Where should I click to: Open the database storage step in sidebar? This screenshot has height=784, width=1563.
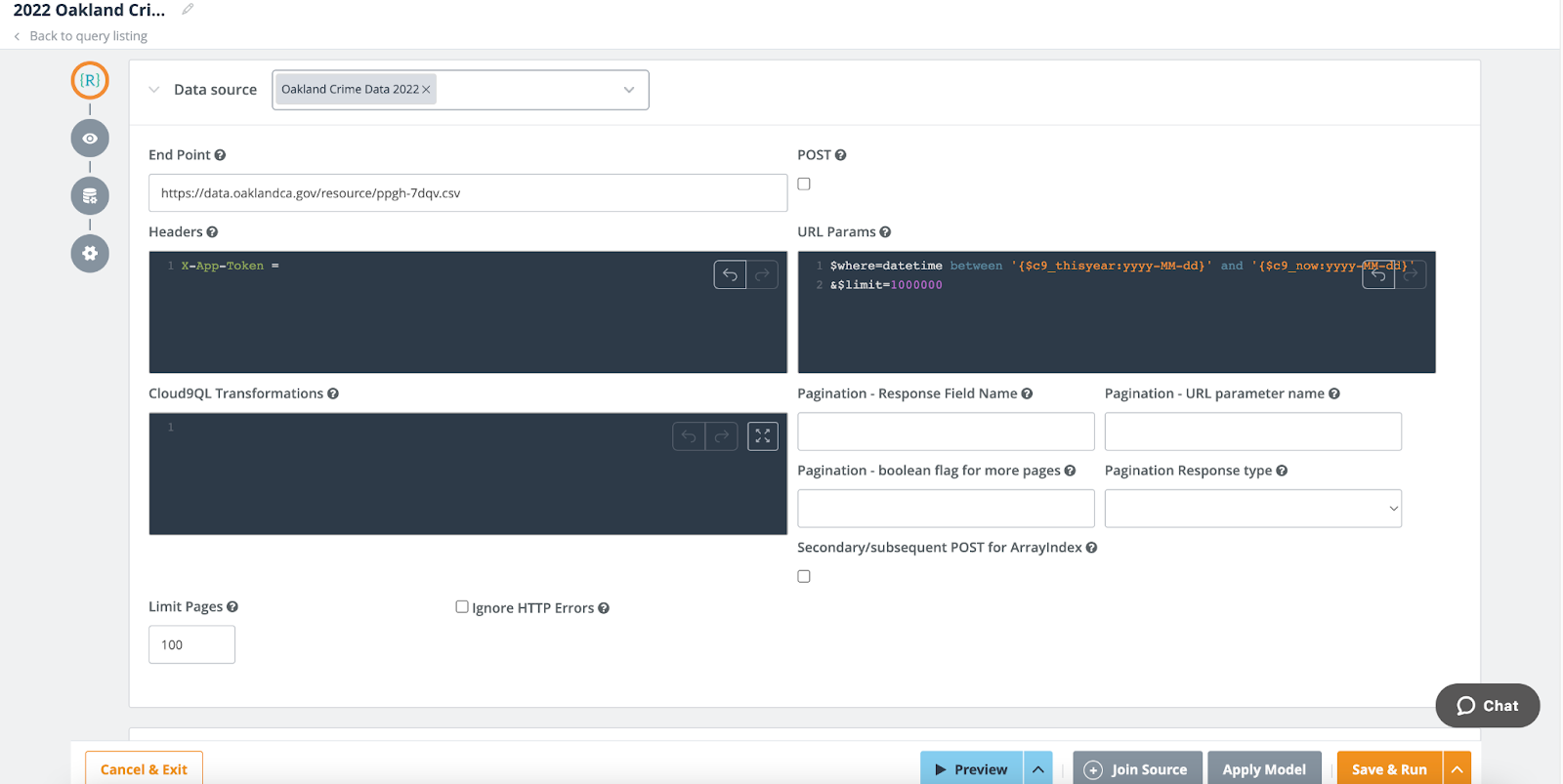tap(90, 195)
